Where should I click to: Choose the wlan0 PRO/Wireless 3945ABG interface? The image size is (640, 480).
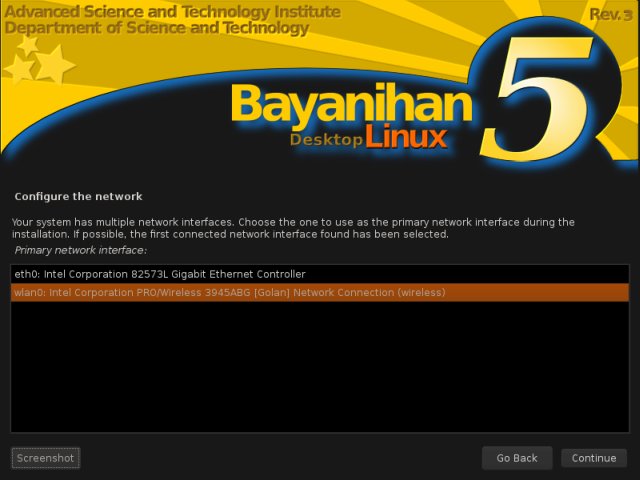228,292
